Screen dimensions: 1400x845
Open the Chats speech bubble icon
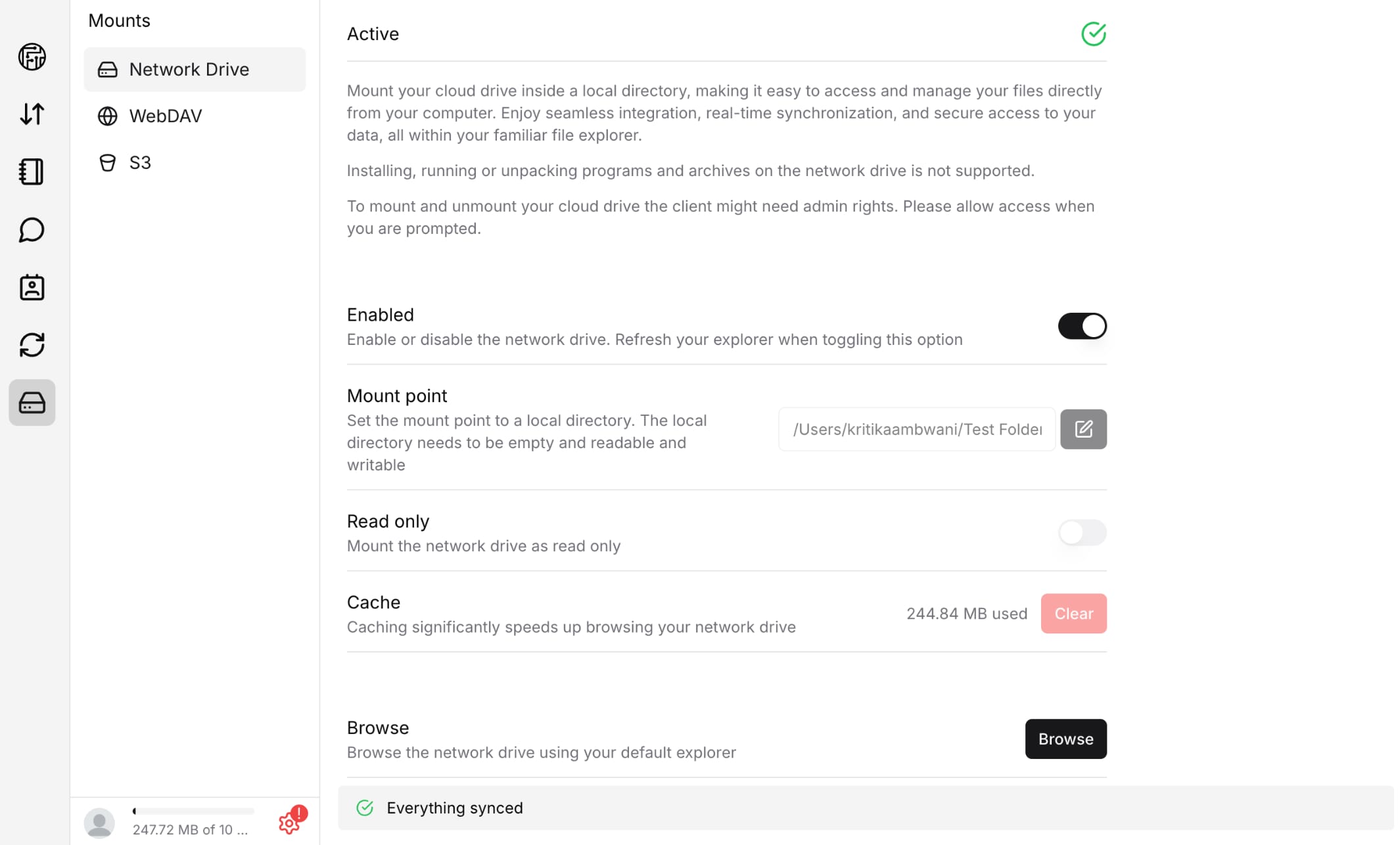(32, 230)
